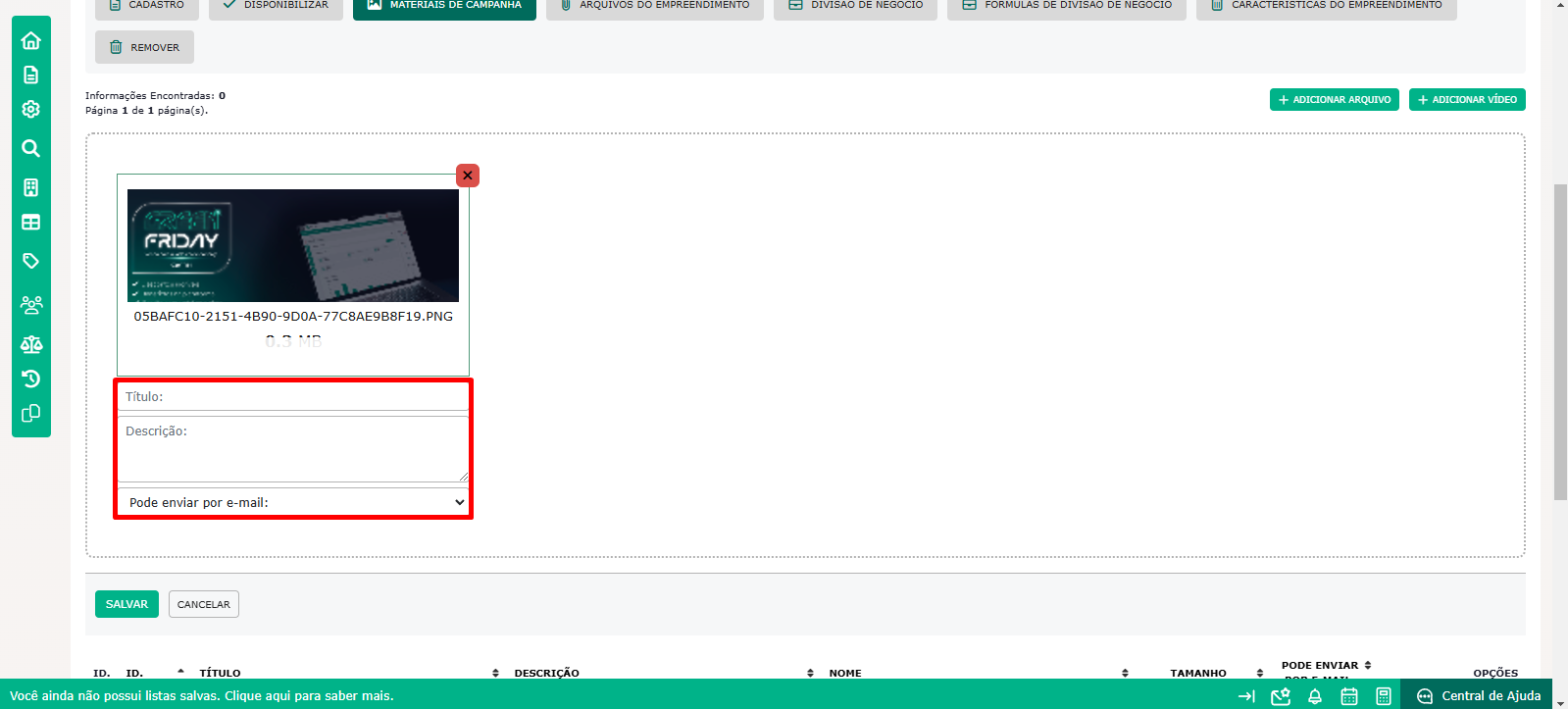
Task: Sort by the second ID column arrow
Action: [180, 672]
